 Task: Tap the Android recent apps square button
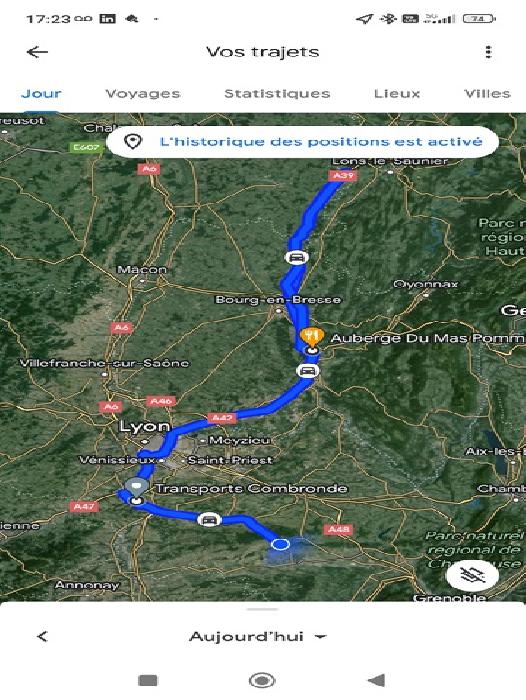(x=148, y=680)
